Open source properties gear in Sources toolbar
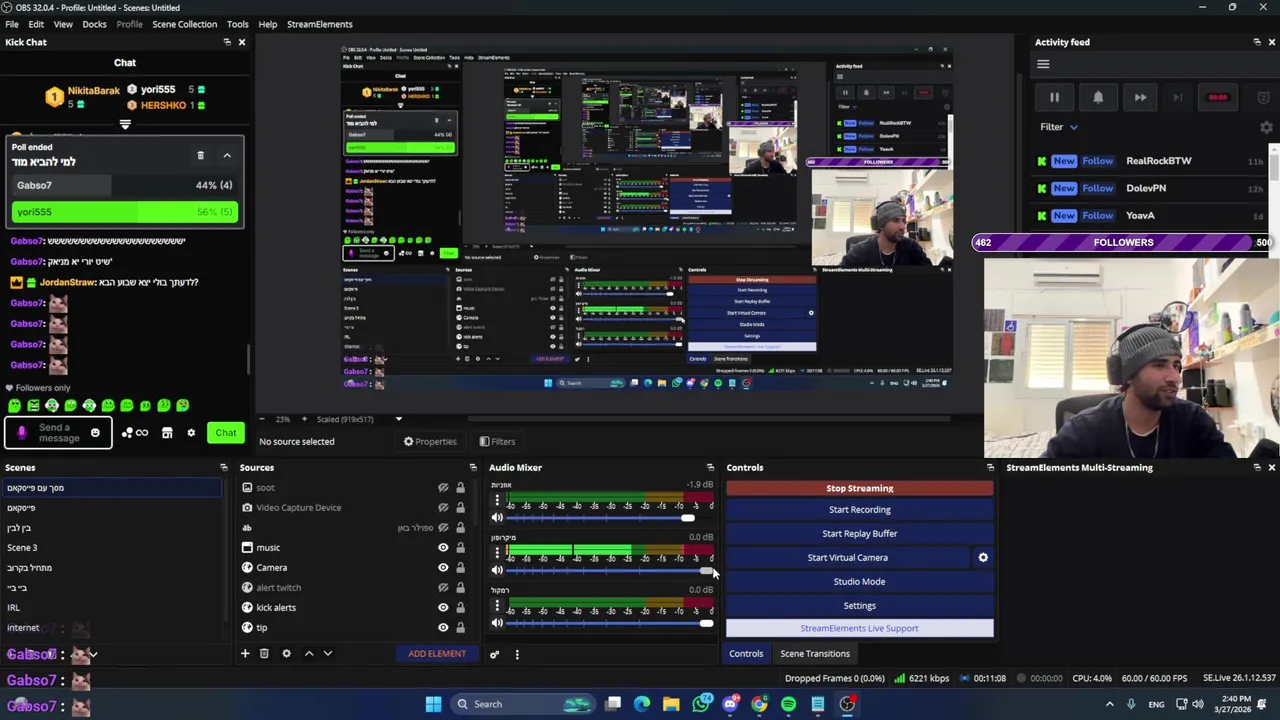 coord(286,653)
